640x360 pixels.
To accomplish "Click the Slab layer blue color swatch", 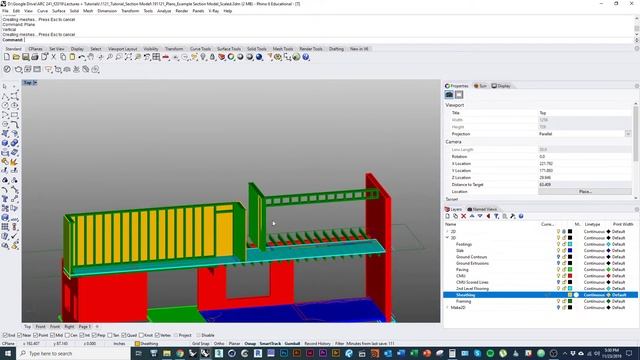I will [x=570, y=251].
